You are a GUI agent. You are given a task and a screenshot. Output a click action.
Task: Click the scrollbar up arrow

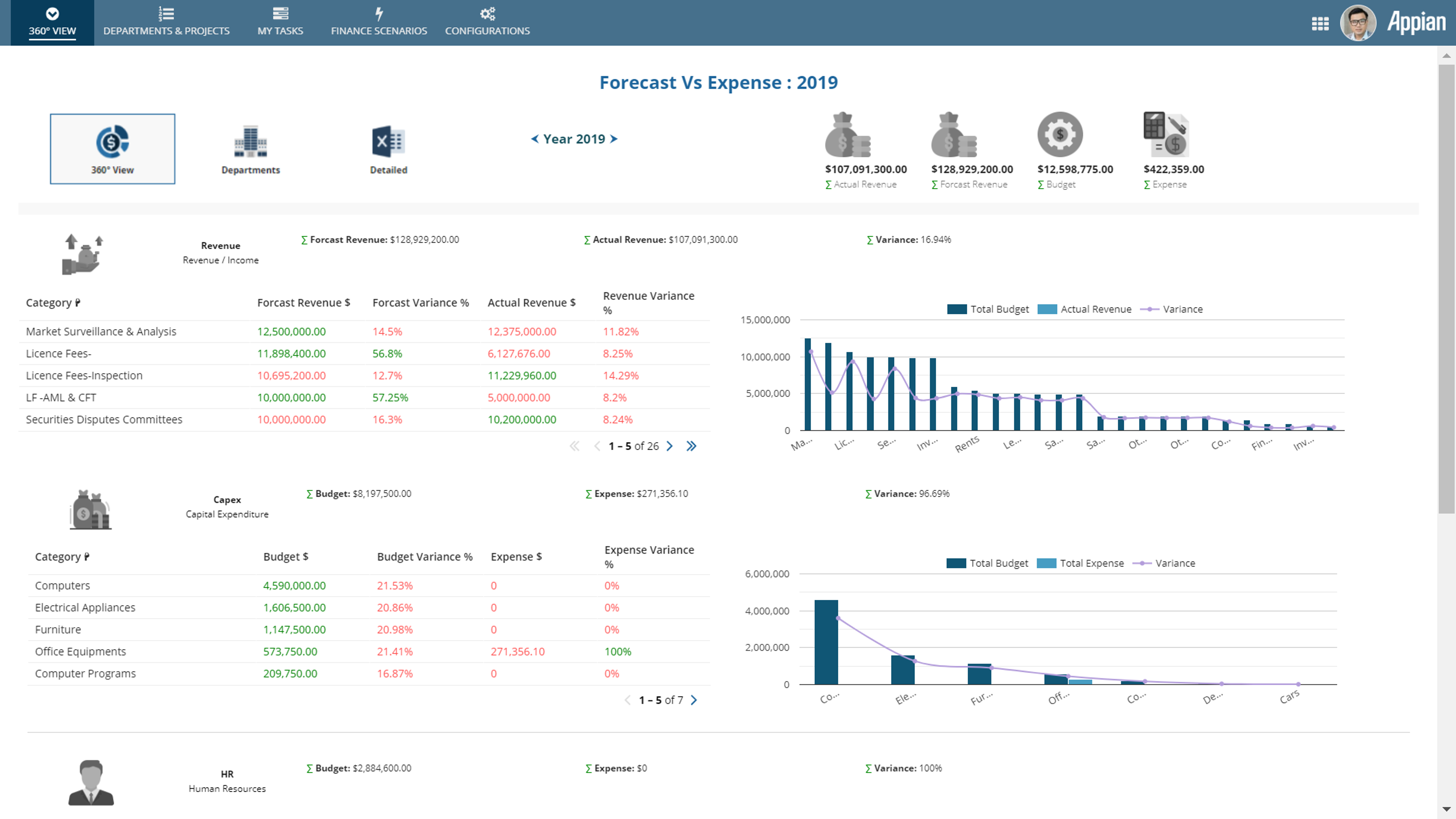pyautogui.click(x=1447, y=55)
